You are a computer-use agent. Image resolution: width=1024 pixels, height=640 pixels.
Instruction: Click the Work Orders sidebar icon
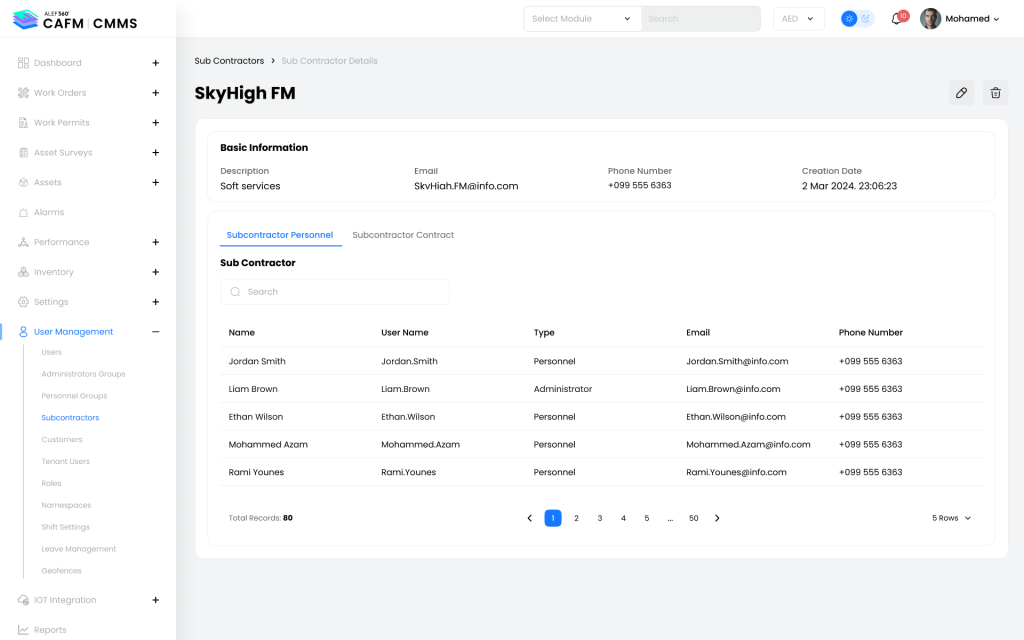pos(24,93)
